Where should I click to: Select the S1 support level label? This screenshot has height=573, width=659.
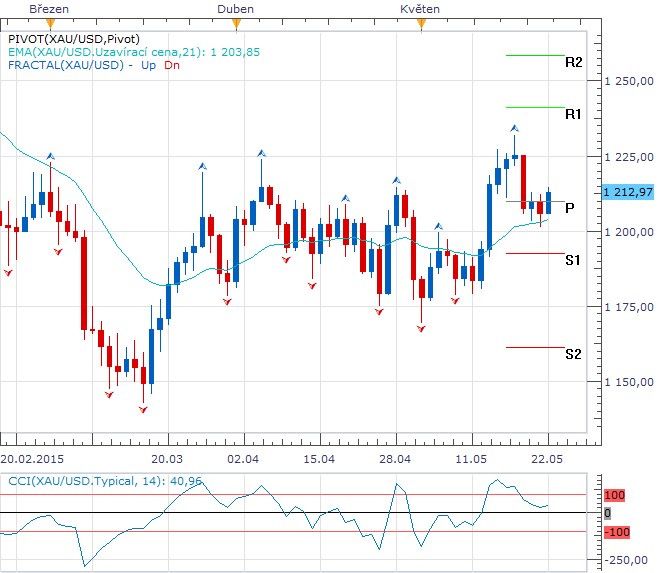point(573,260)
